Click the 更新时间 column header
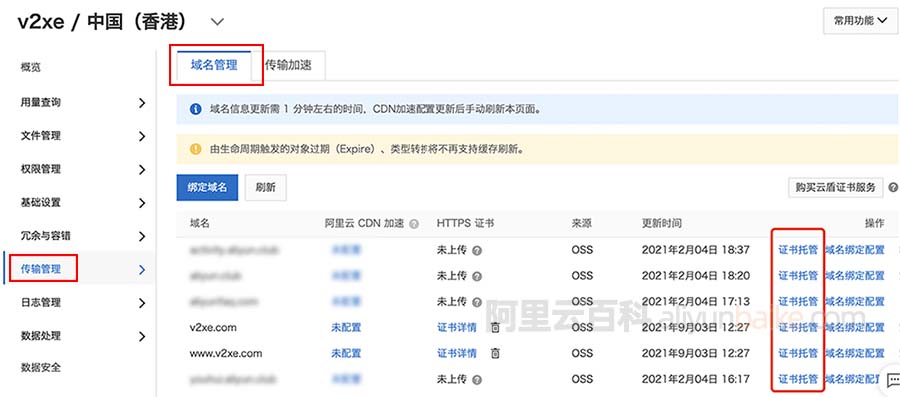Image resolution: width=900 pixels, height=397 pixels. (x=662, y=223)
